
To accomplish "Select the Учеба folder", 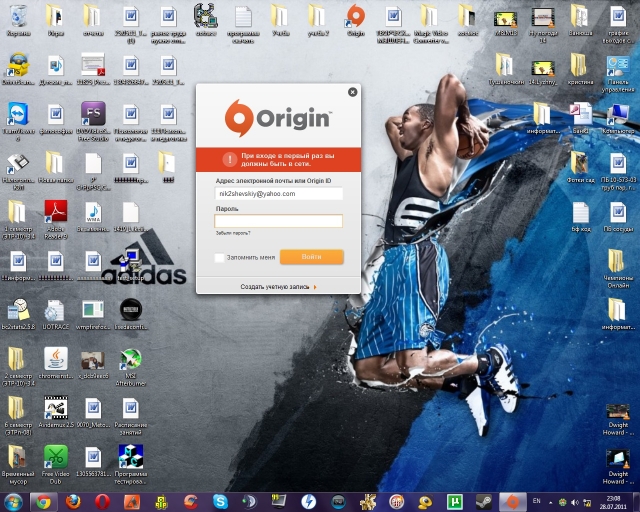I will coord(280,20).
